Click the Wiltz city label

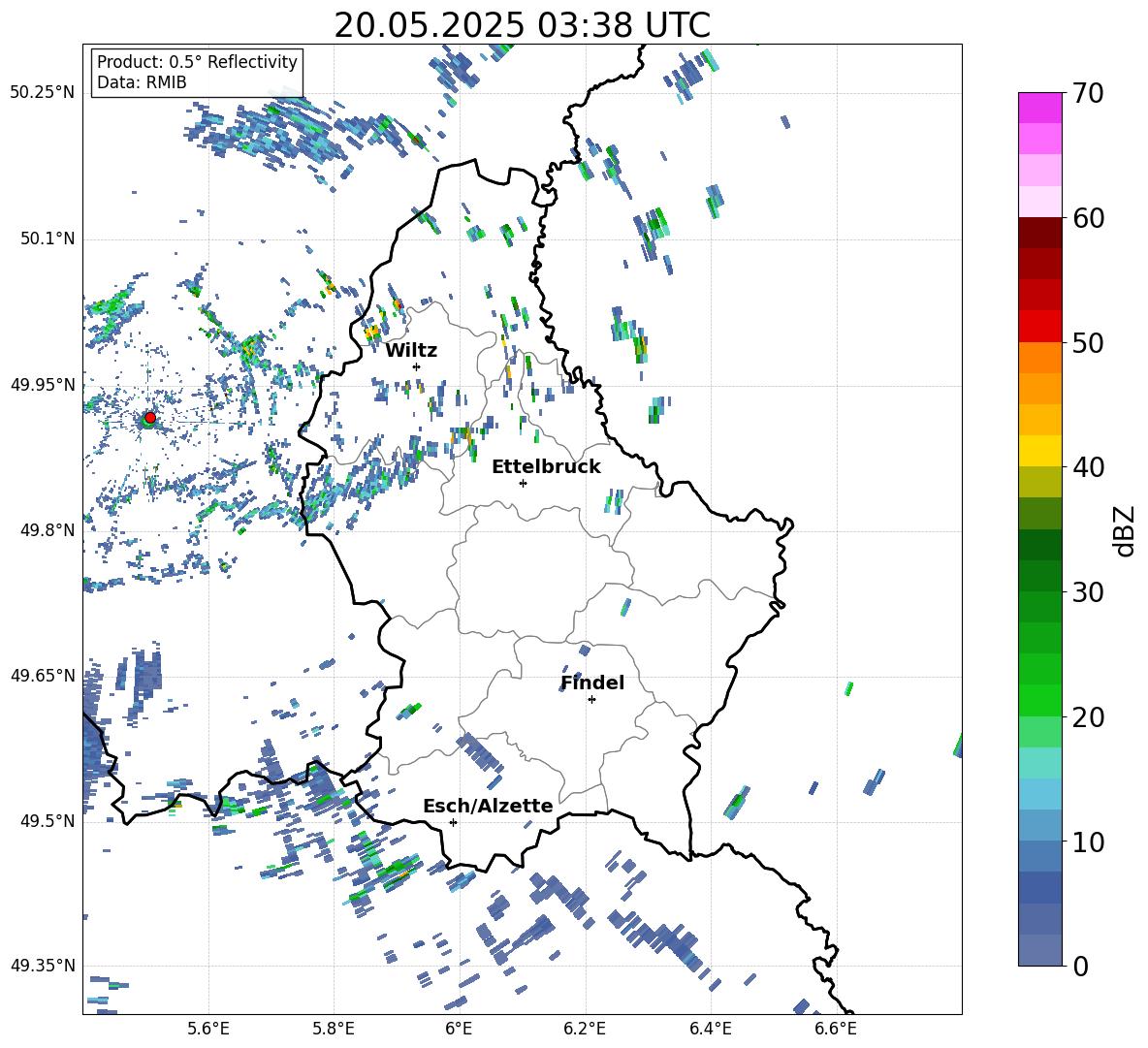[411, 351]
